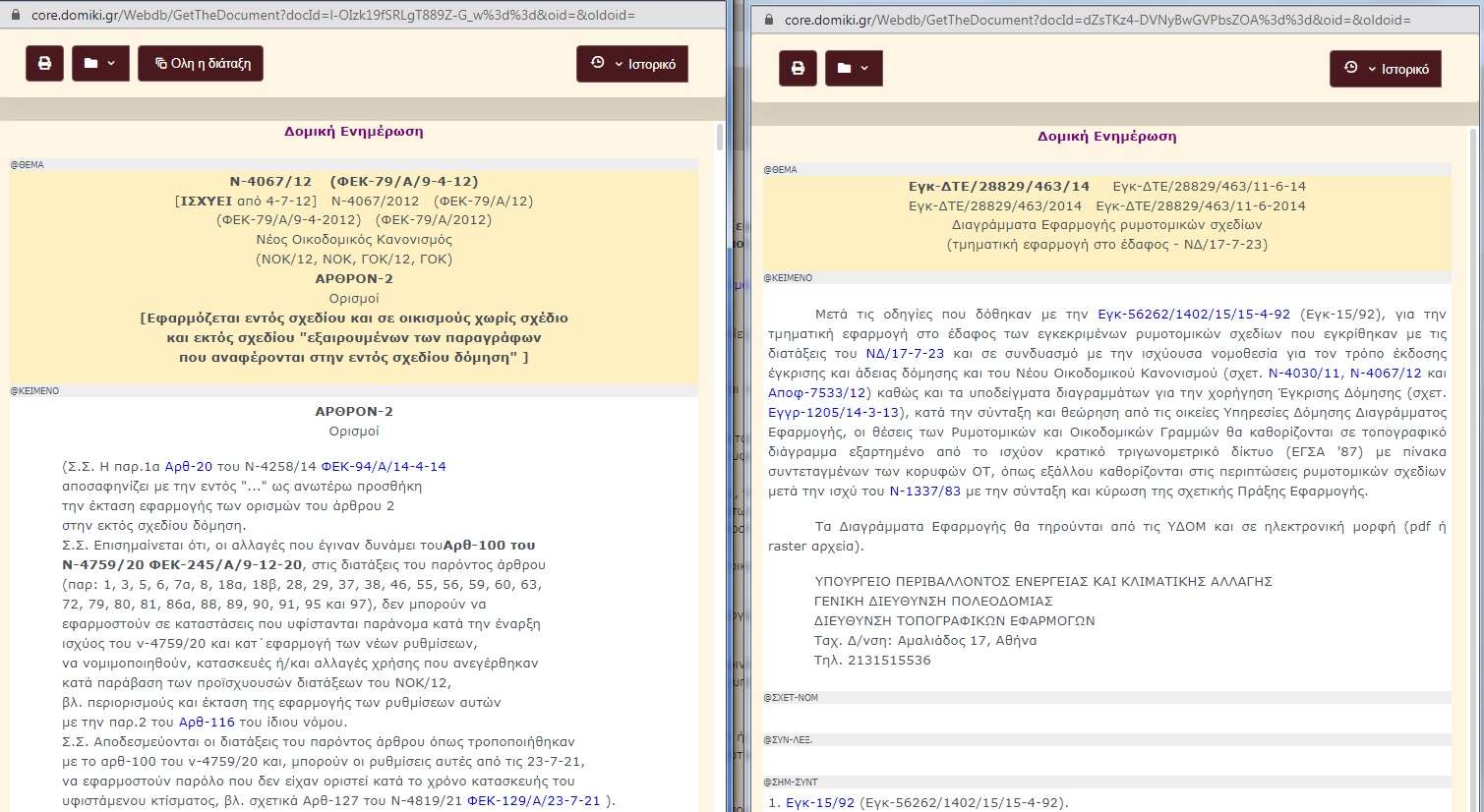This screenshot has height=812, width=1484.
Task: Open Ν-4030/11 link
Action: (1304, 374)
